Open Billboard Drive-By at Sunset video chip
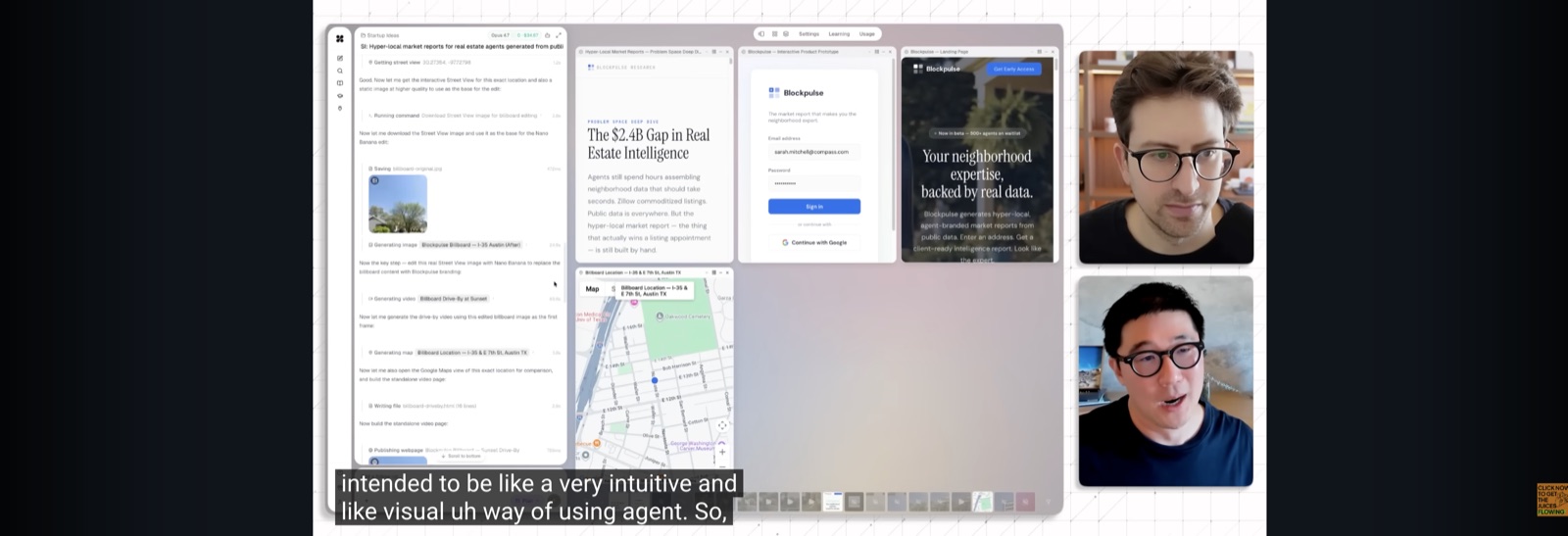1568x536 pixels. click(454, 299)
